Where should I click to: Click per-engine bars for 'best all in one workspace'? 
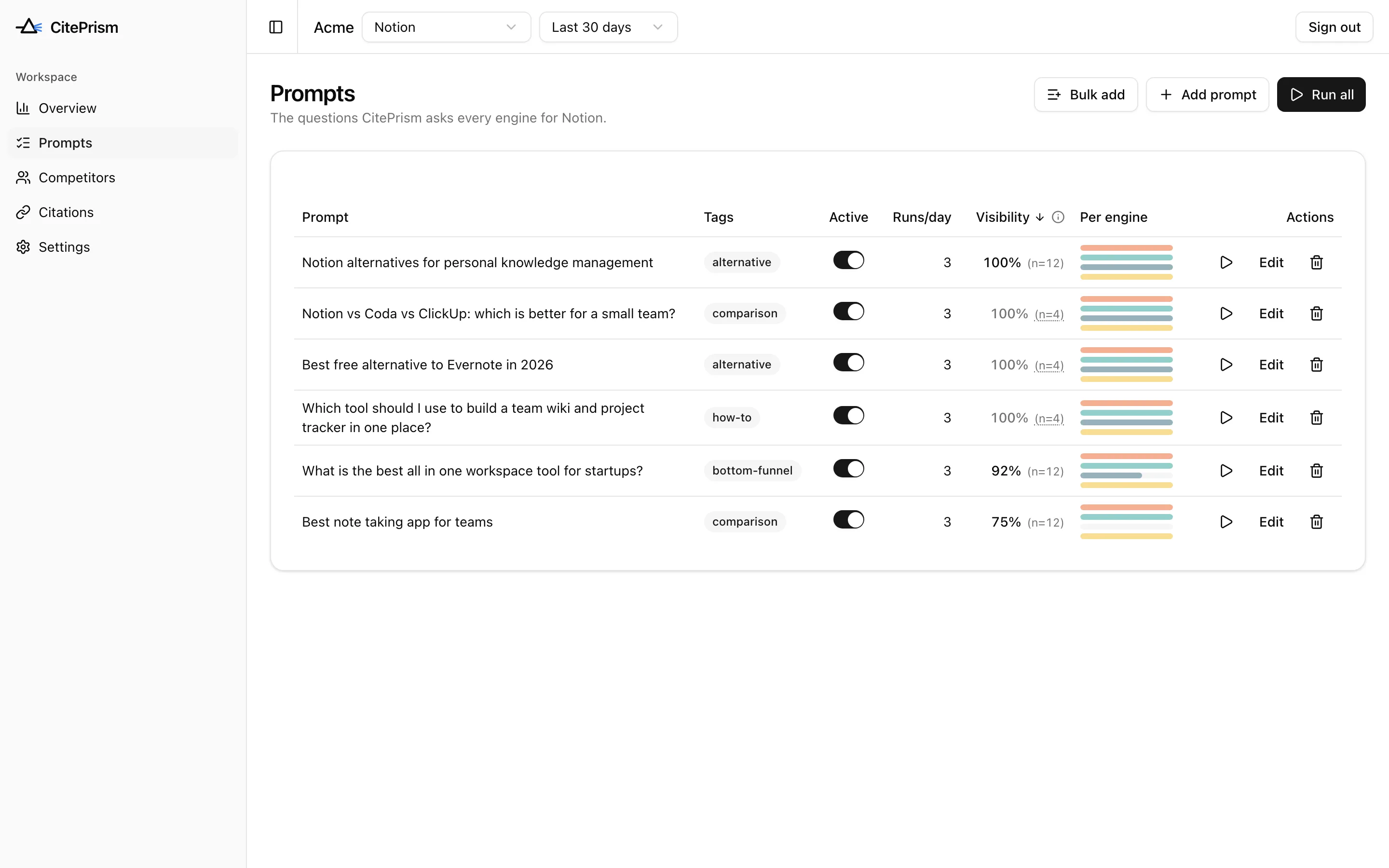[x=1126, y=471]
